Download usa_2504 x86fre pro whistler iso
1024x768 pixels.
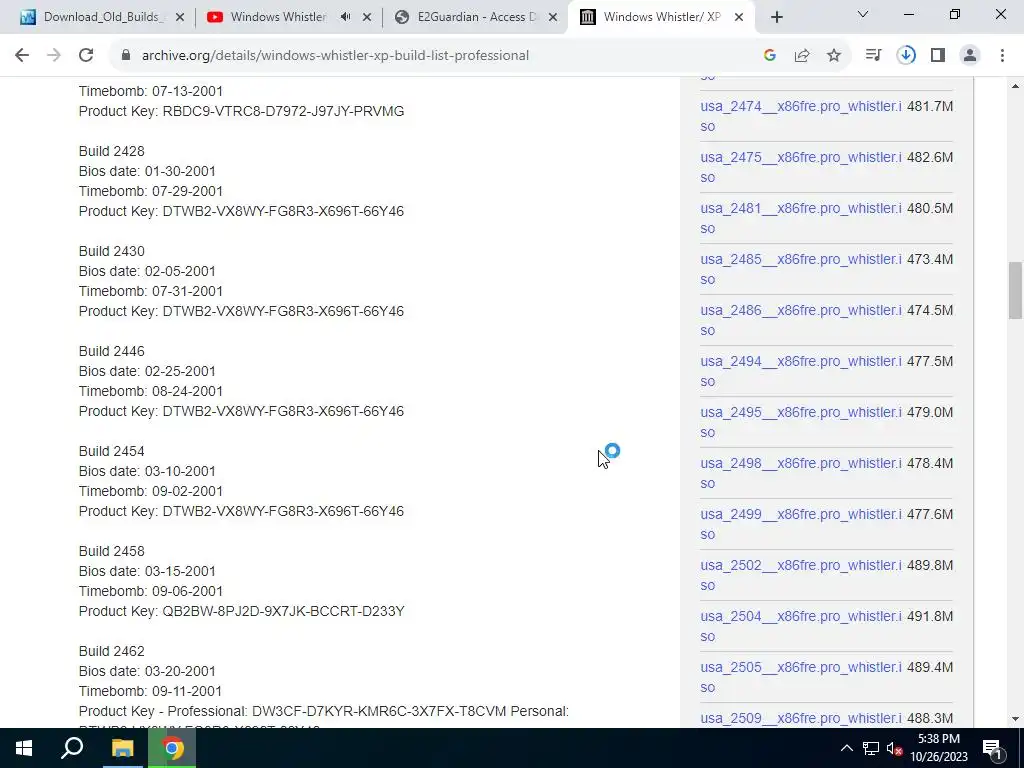pos(801,625)
